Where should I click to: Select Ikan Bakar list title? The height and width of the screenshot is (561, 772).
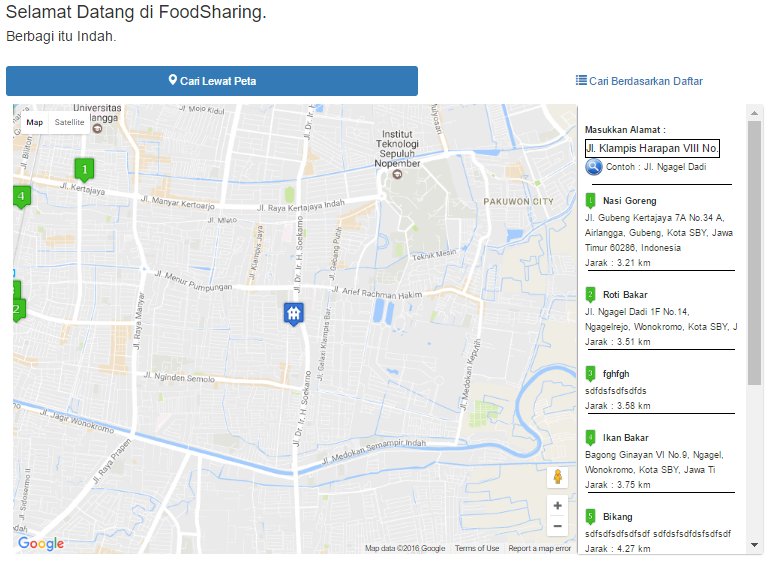click(x=626, y=438)
